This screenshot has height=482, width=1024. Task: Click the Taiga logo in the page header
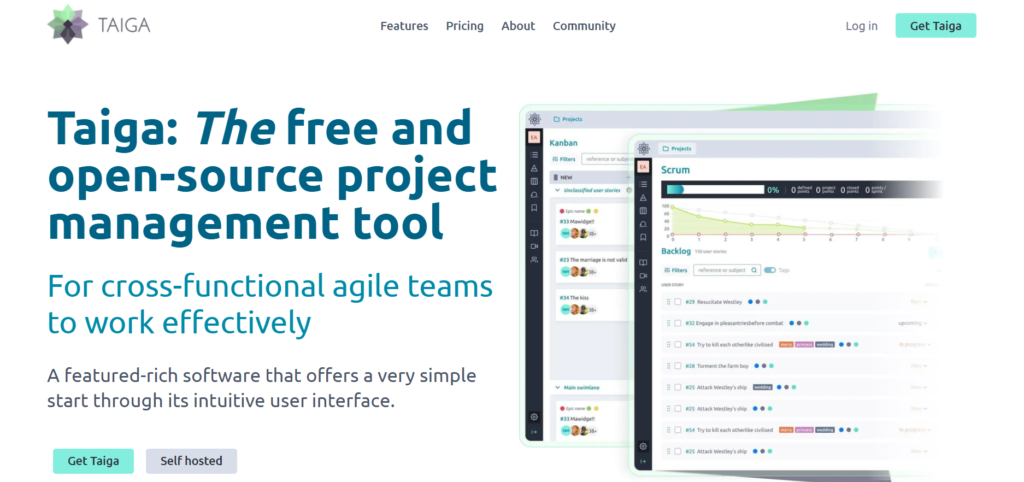click(x=99, y=25)
